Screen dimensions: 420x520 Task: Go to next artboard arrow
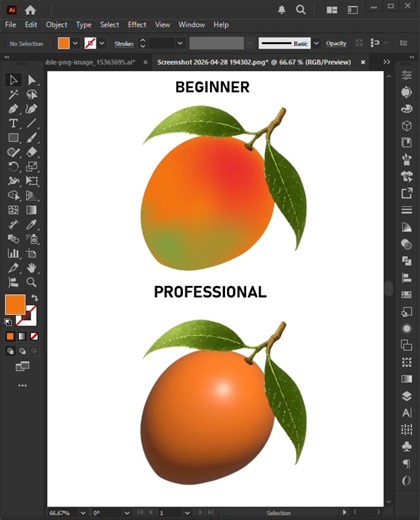point(200,513)
